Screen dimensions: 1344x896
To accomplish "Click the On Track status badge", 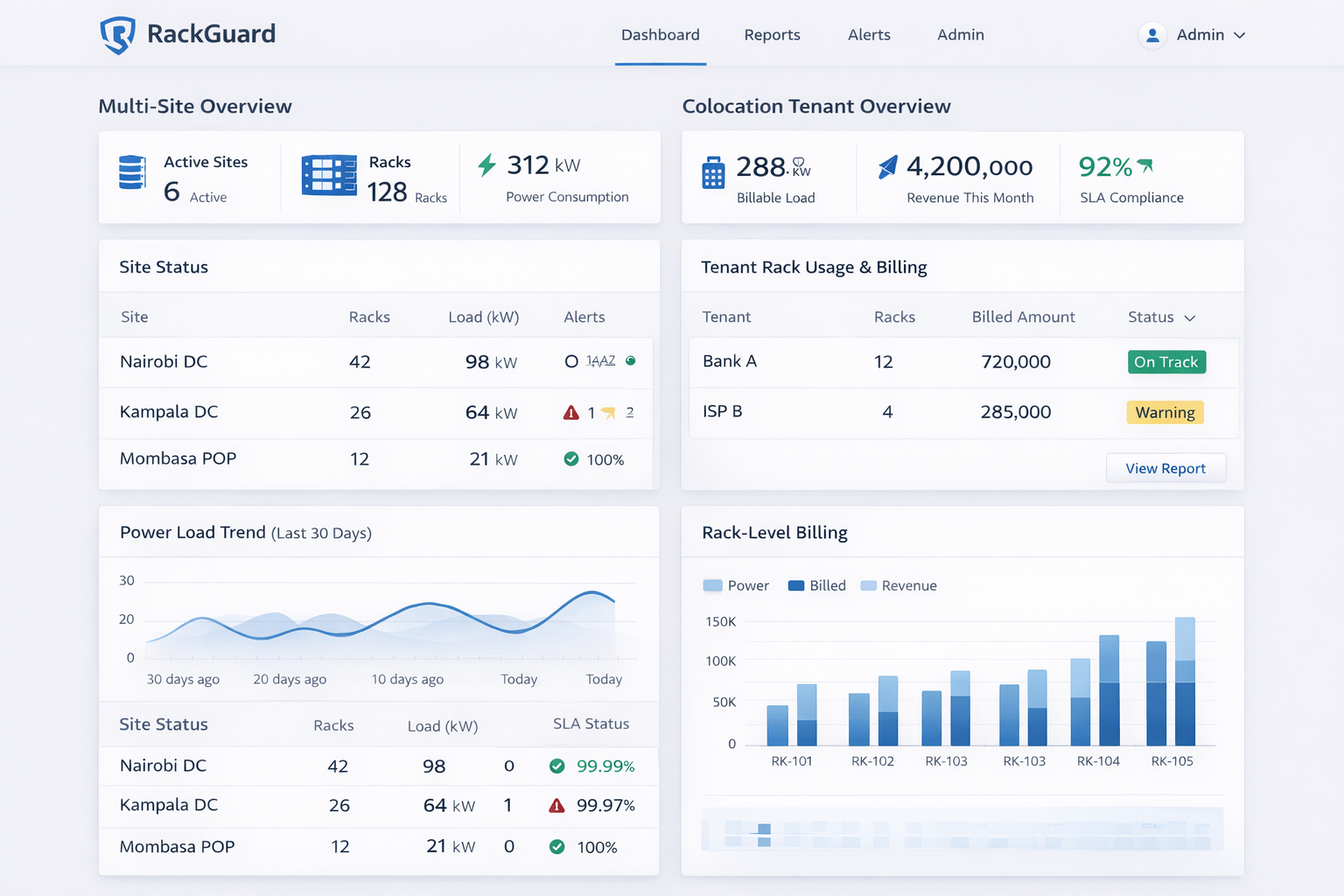I will 1166,362.
